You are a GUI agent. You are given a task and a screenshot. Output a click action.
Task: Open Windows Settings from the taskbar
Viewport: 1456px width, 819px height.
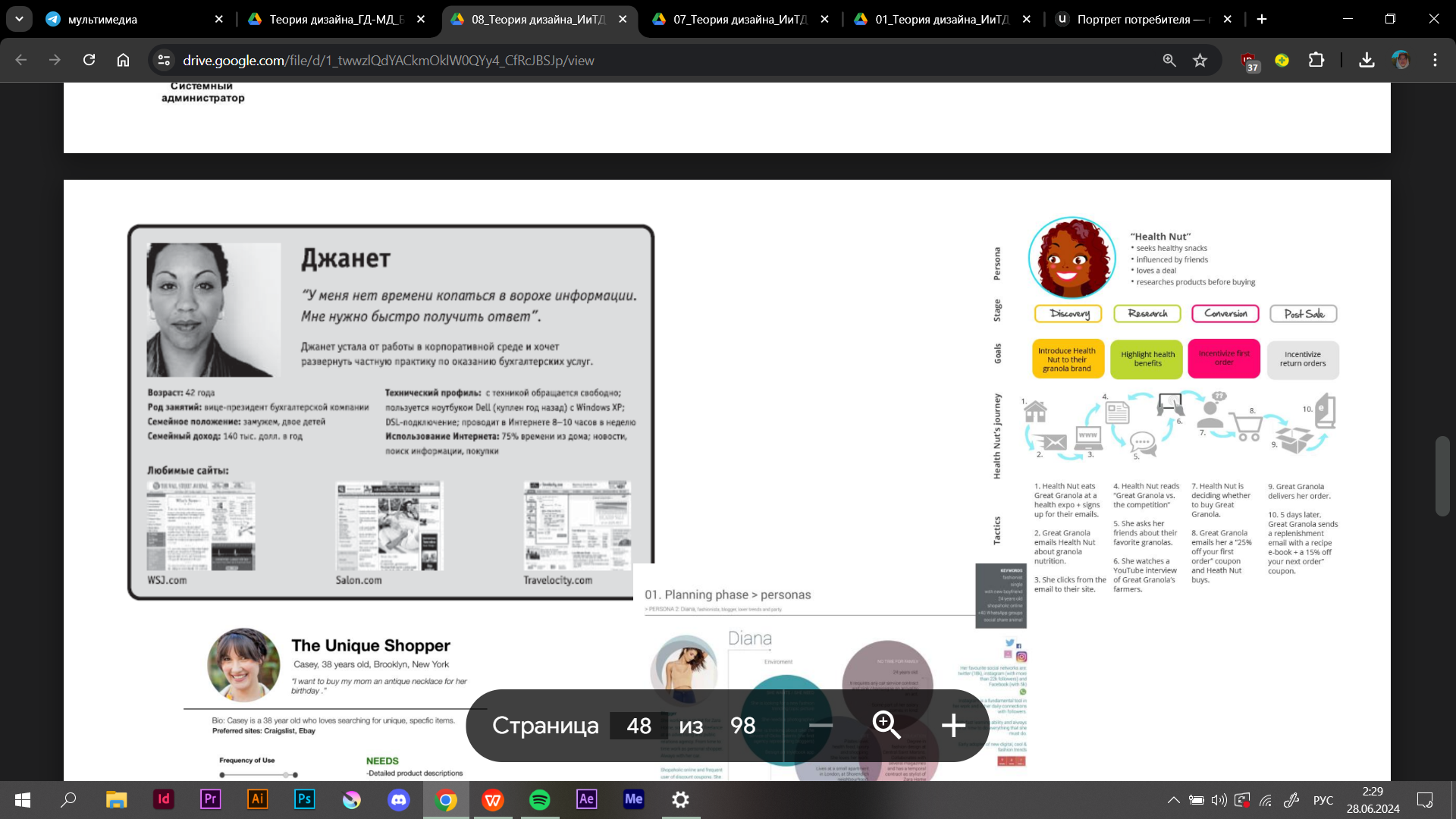(681, 799)
